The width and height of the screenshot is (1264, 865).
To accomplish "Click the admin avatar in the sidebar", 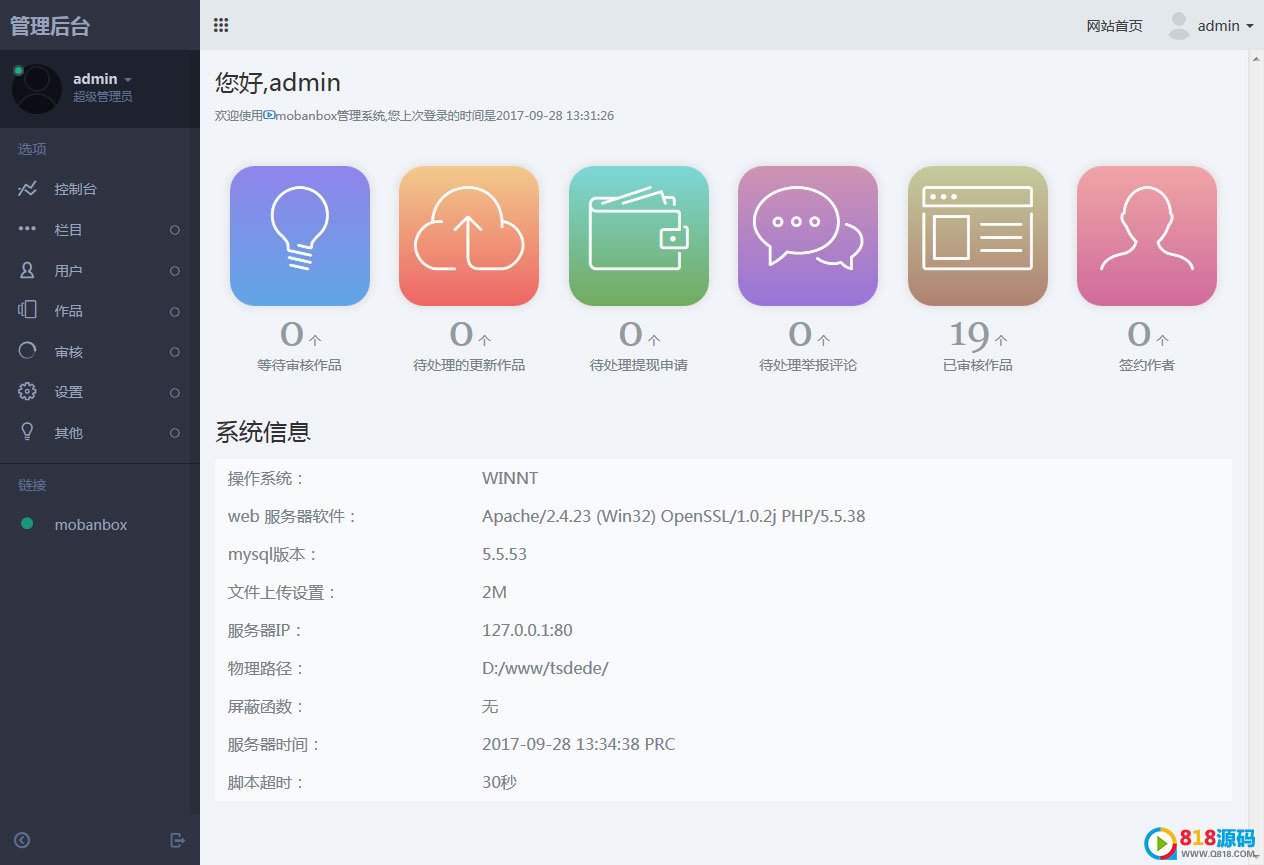I will pyautogui.click(x=36, y=88).
